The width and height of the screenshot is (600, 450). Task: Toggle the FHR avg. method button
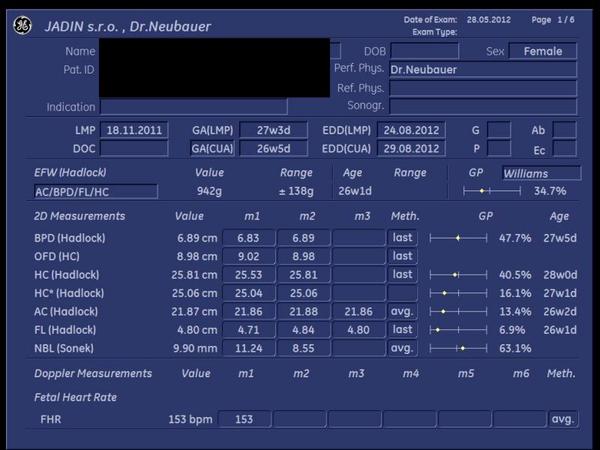563,419
